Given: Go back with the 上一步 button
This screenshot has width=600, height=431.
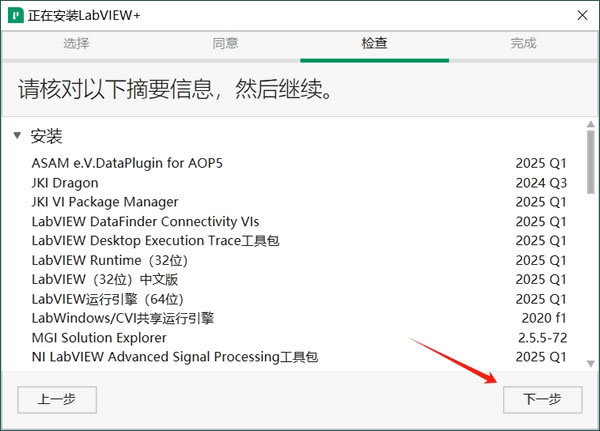Looking at the screenshot, I should (57, 399).
